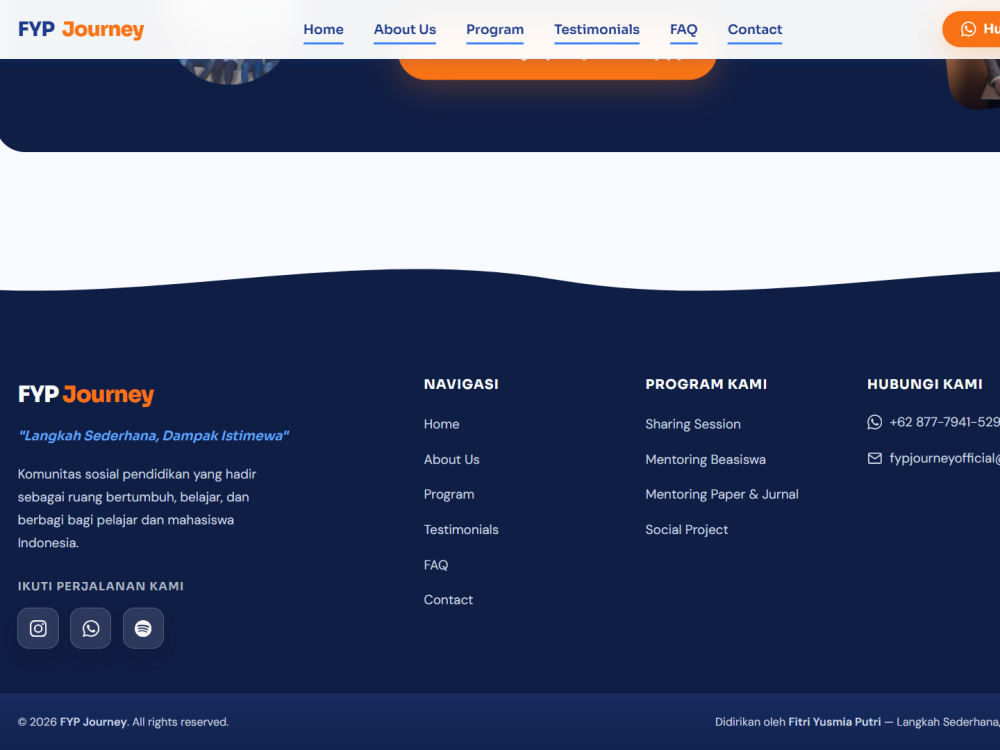Click Program link under Navigasi

449,494
